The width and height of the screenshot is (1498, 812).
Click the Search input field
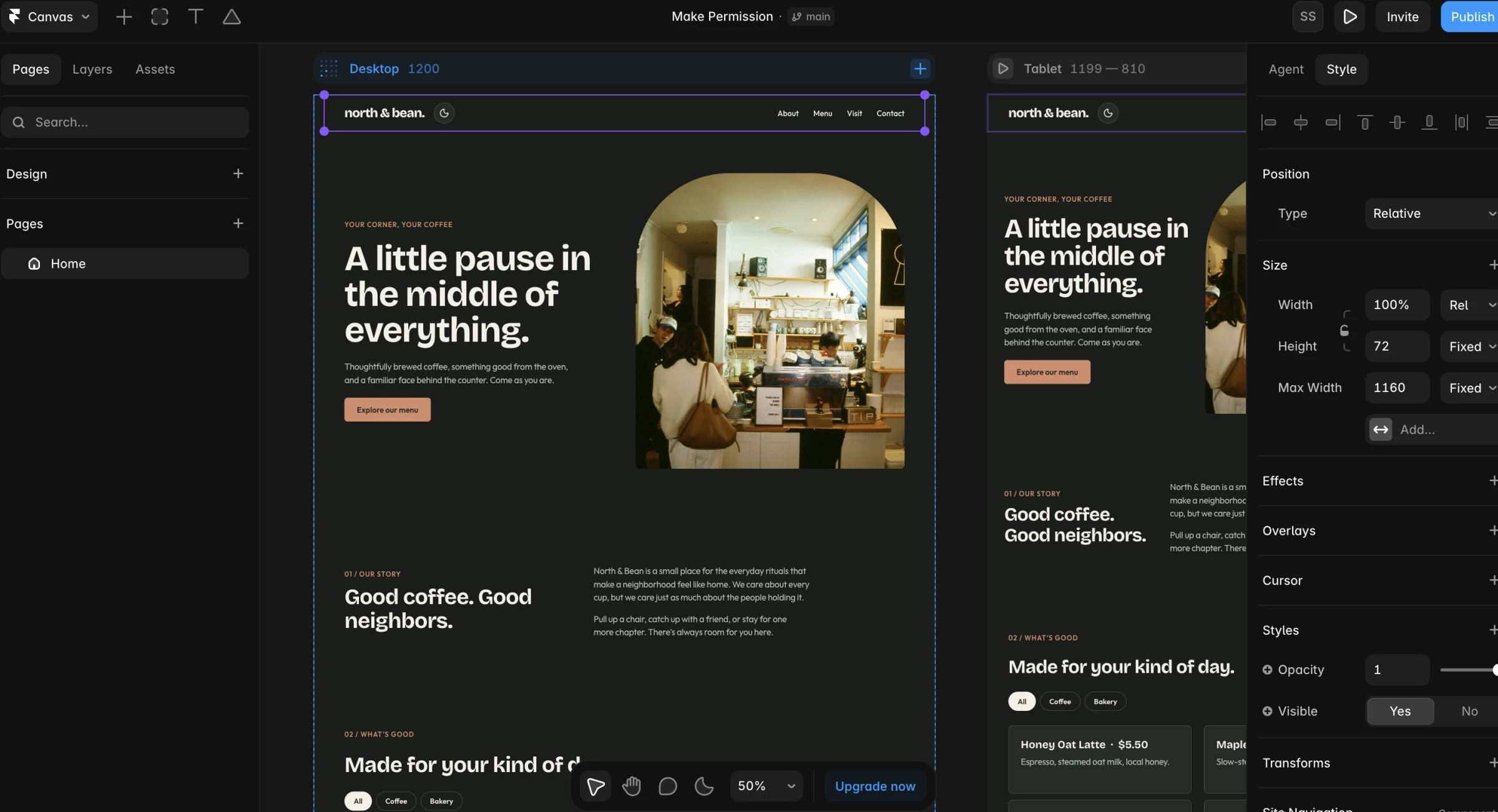[x=125, y=122]
